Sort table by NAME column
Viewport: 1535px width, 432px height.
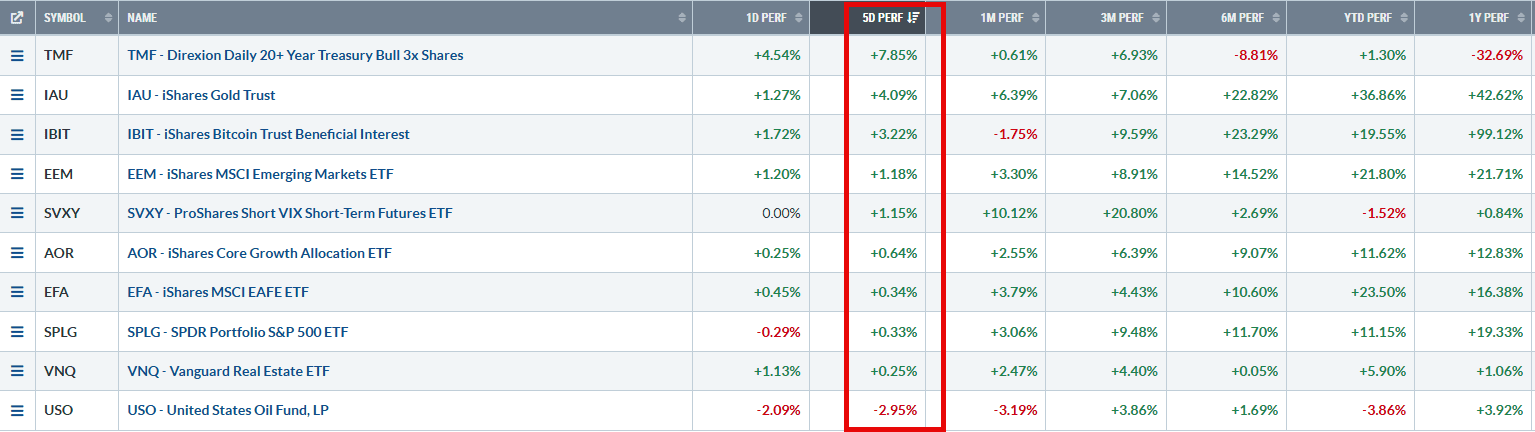405,18
